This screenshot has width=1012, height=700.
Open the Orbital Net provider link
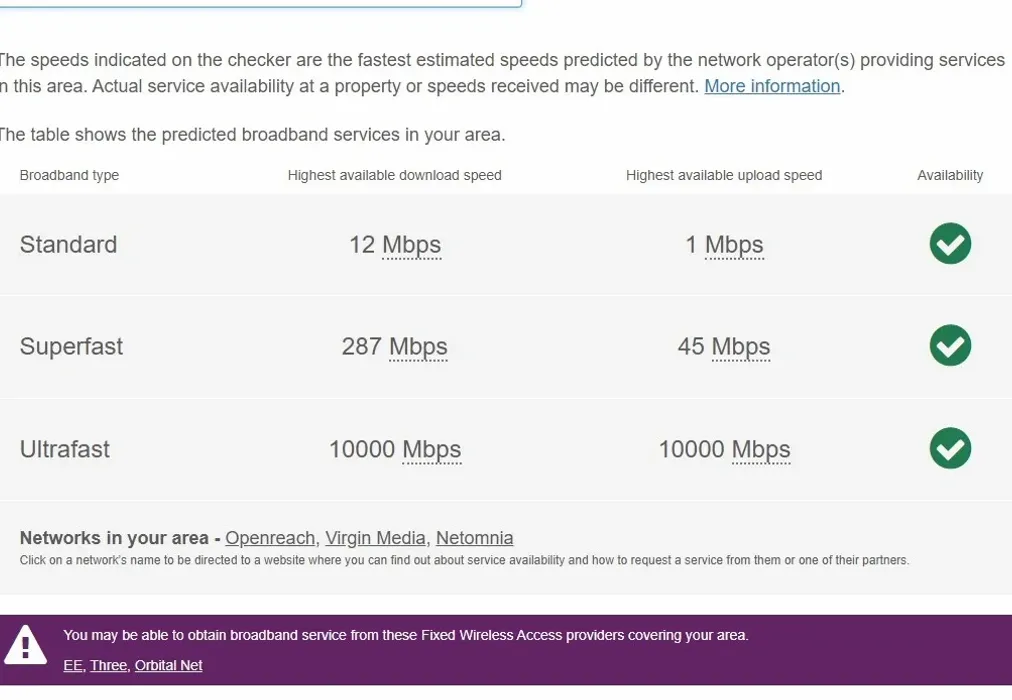coord(168,665)
